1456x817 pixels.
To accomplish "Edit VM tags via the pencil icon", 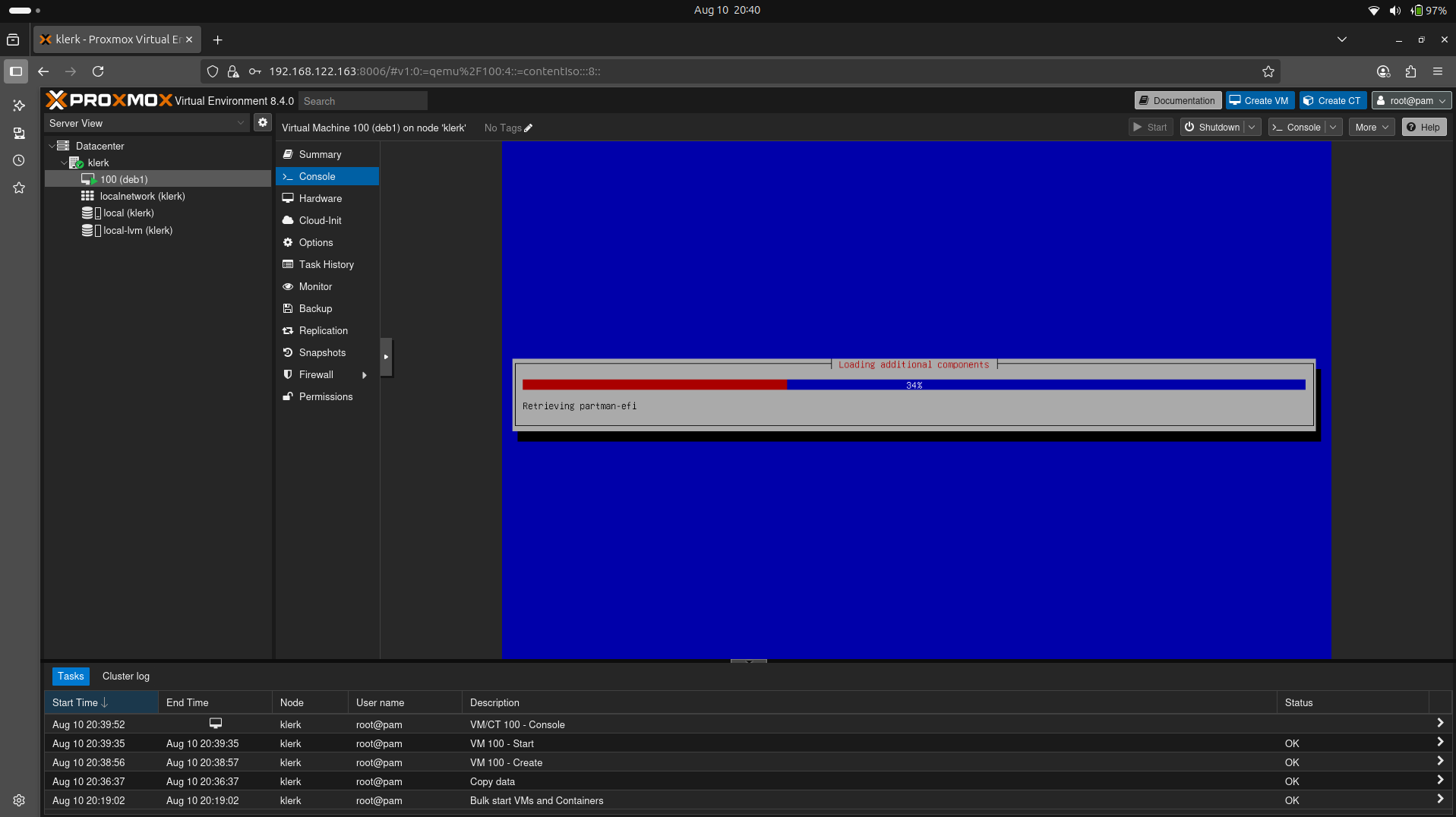I will pyautogui.click(x=527, y=128).
